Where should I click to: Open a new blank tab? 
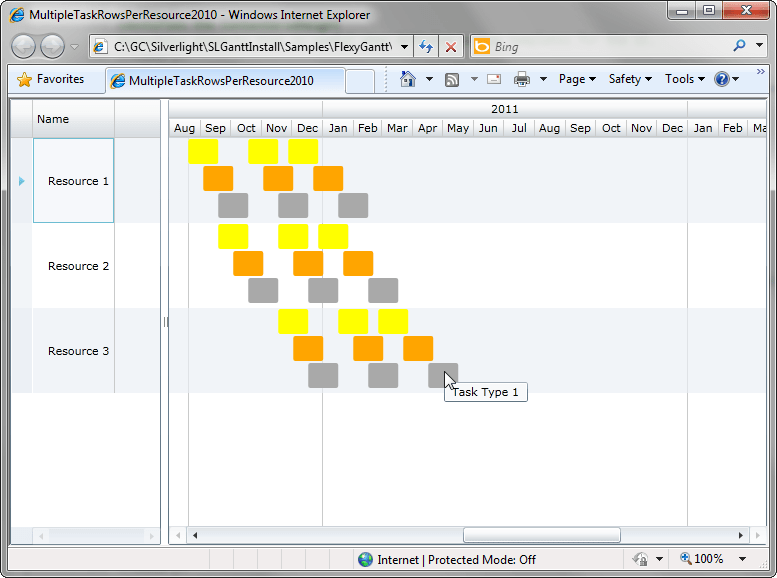[x=360, y=81]
